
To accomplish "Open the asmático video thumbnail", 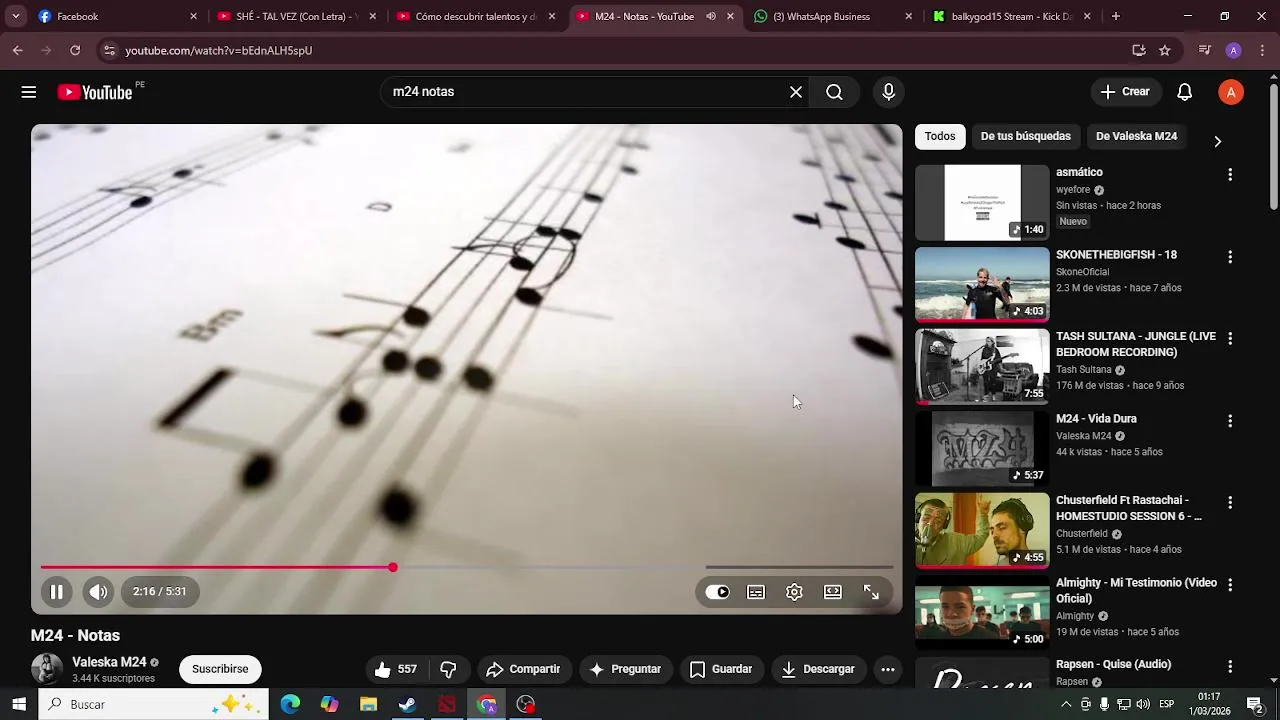I will (982, 203).
